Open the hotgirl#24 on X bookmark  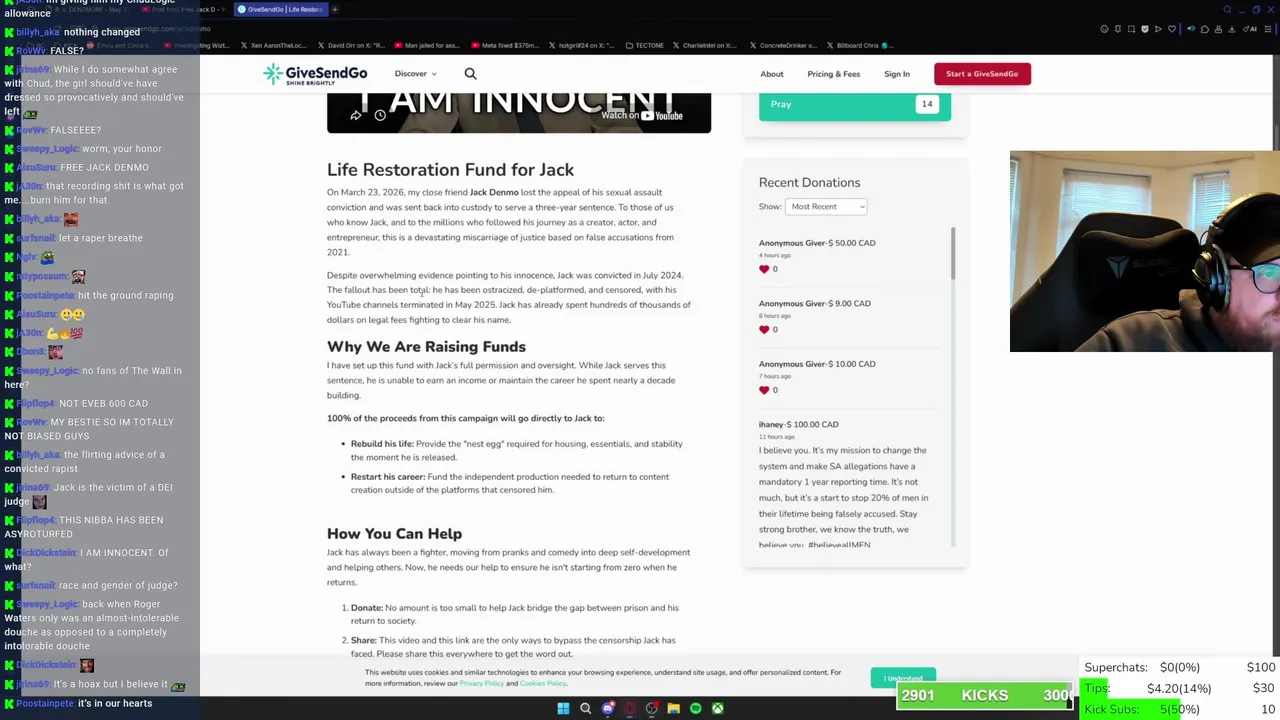click(582, 45)
